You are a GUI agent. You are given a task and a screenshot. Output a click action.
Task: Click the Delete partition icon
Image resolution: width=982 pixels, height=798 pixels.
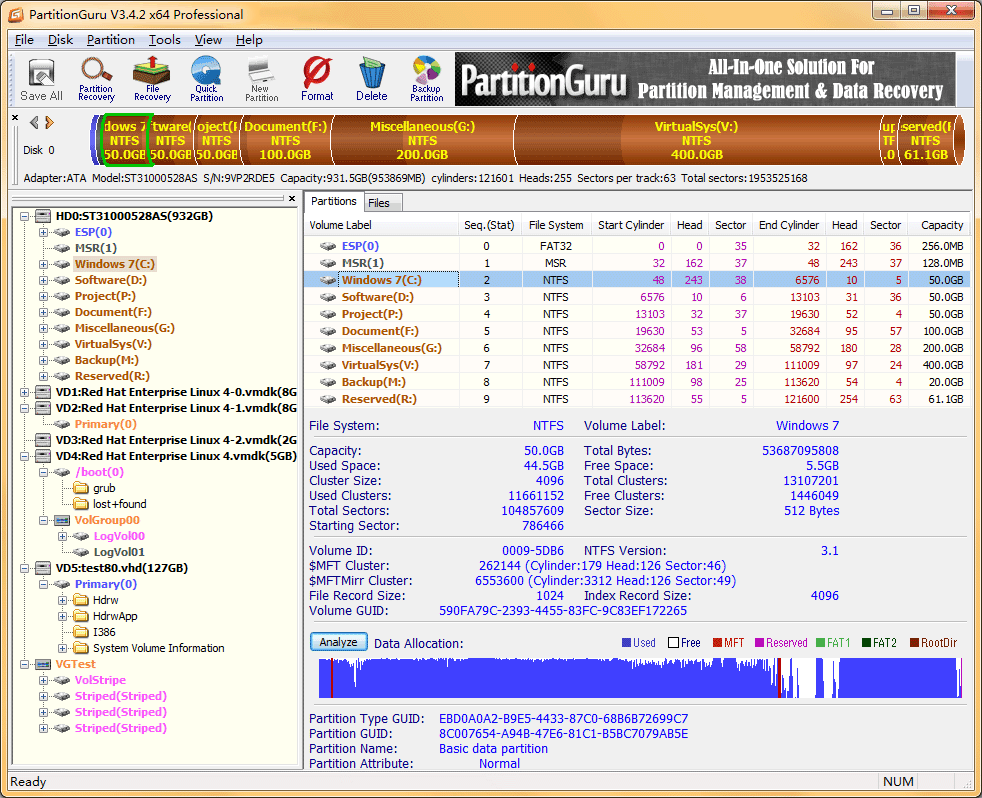[371, 80]
